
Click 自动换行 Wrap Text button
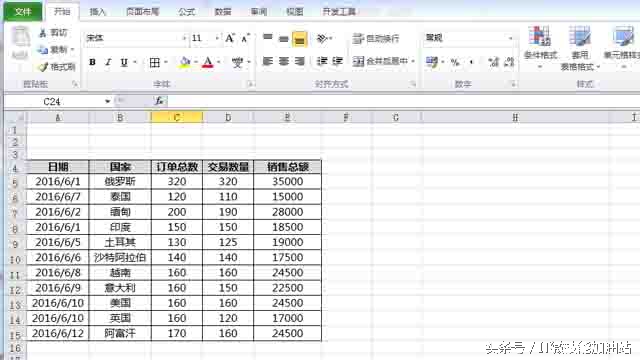376,39
